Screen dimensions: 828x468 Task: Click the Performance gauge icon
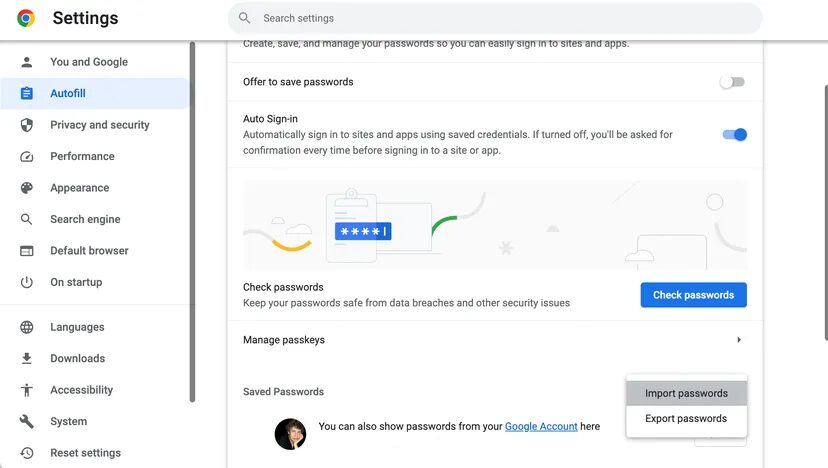[27, 156]
